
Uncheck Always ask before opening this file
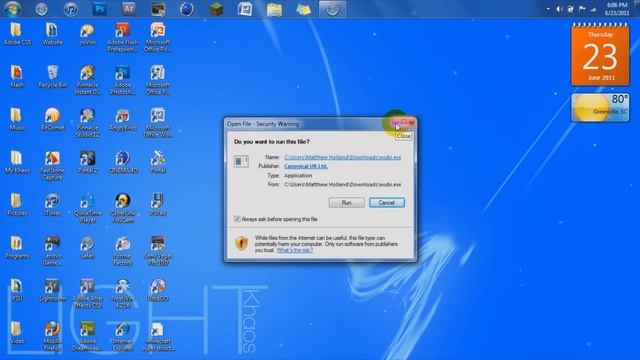pos(237,219)
